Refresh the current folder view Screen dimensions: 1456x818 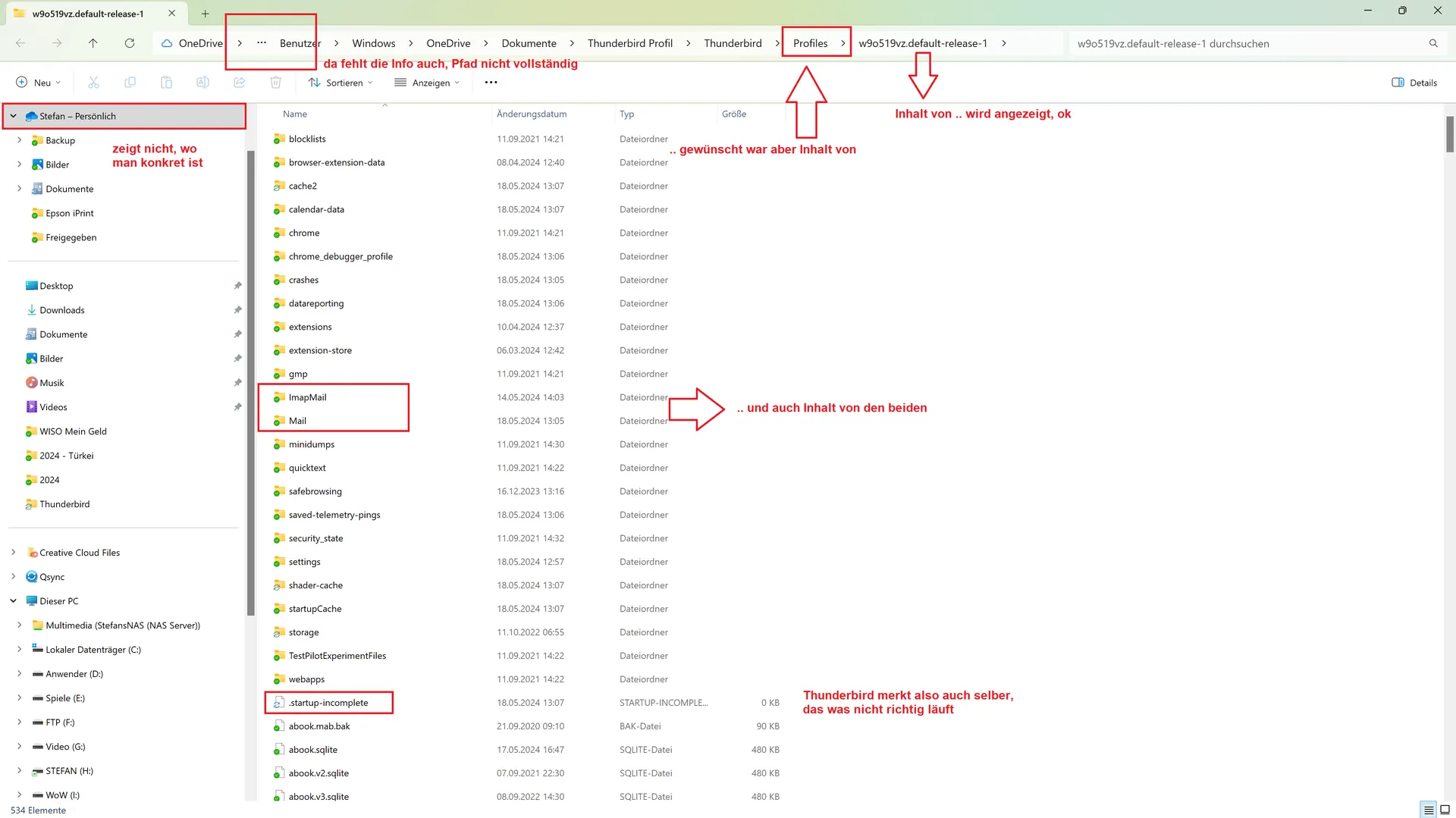click(130, 43)
